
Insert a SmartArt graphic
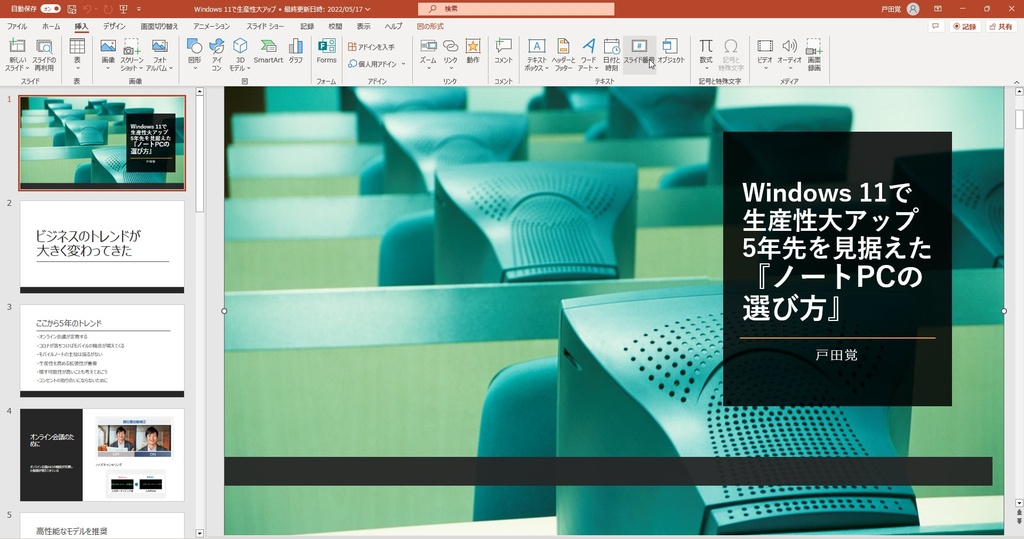(268, 51)
